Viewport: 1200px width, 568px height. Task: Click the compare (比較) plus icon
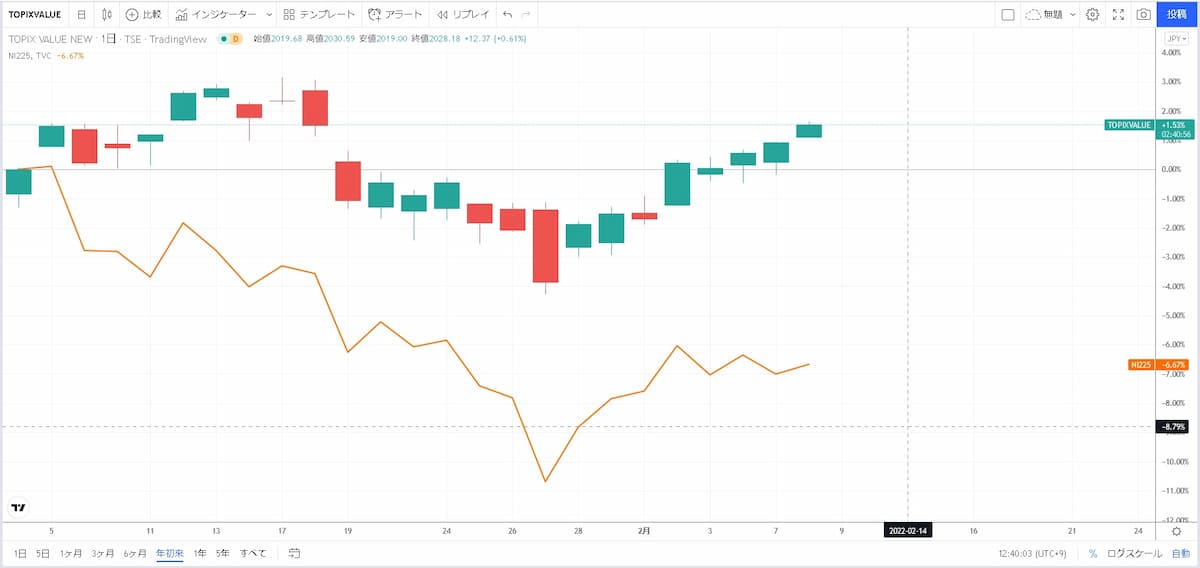pos(132,15)
